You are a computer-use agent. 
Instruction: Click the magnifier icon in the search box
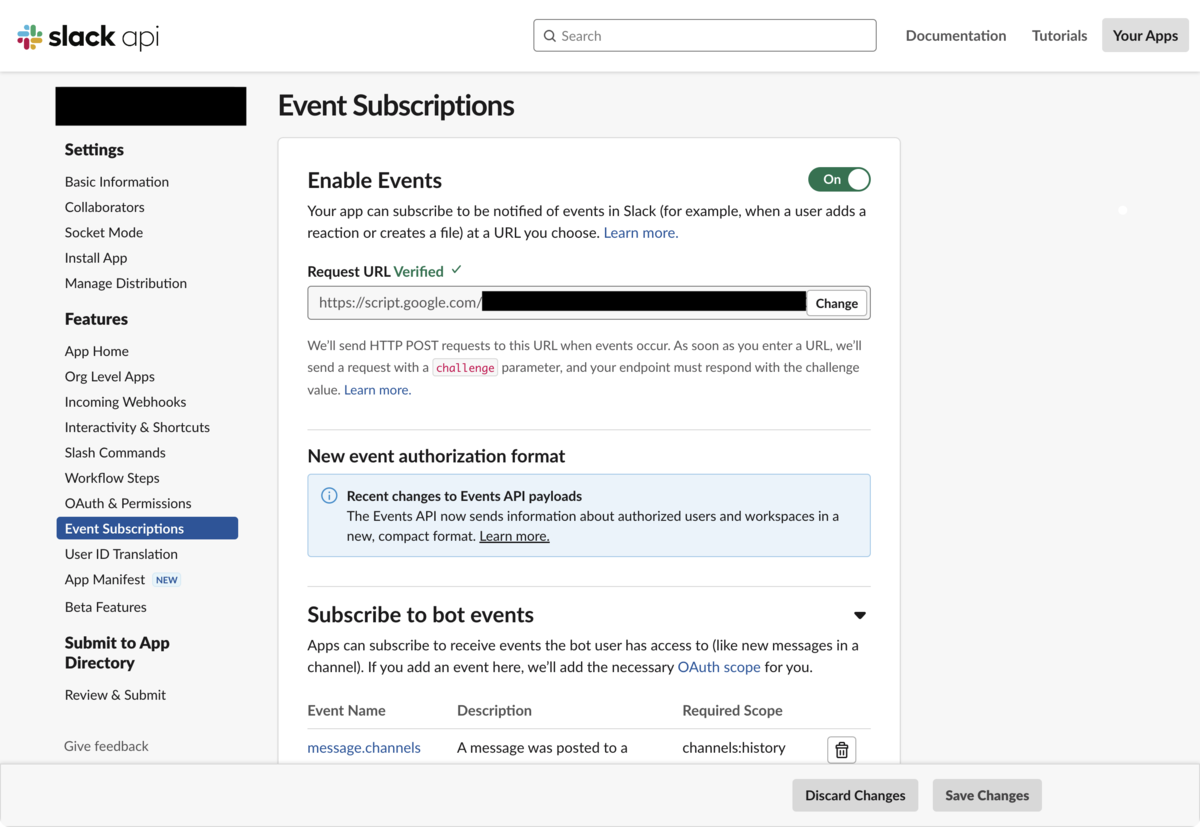pyautogui.click(x=549, y=36)
